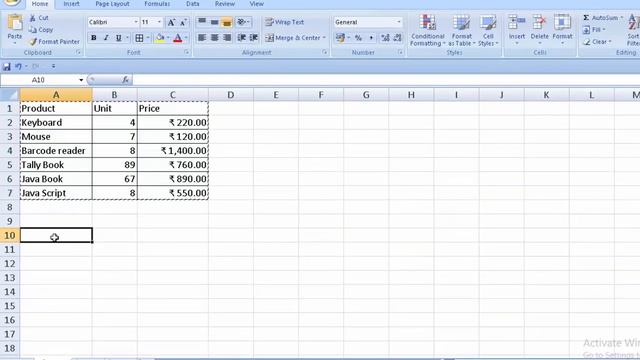Viewport: 640px width, 360px height.
Task: Click the Copy button
Action: tap(41, 30)
